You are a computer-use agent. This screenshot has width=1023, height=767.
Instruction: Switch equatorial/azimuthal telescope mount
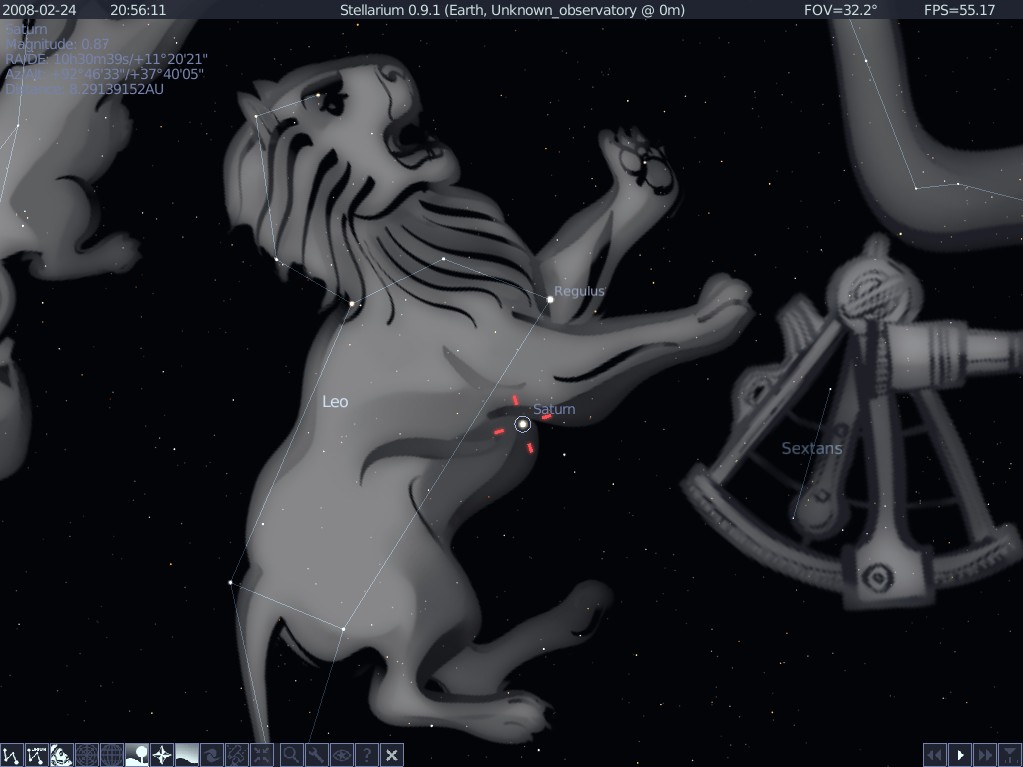coord(236,755)
